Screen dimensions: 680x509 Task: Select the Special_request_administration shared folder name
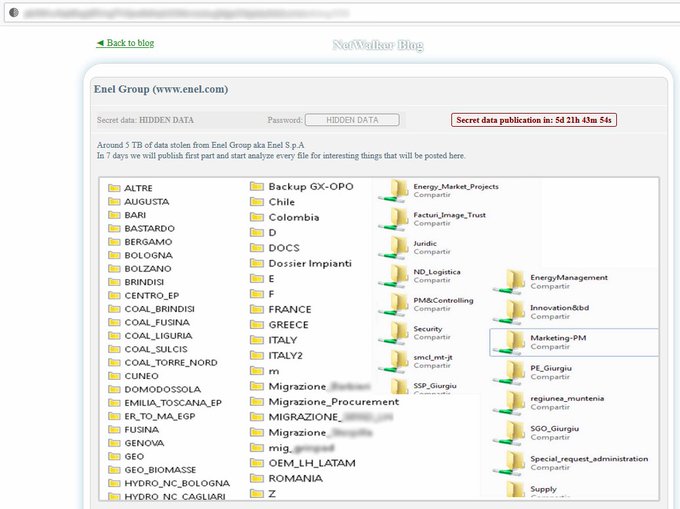[x=589, y=459]
